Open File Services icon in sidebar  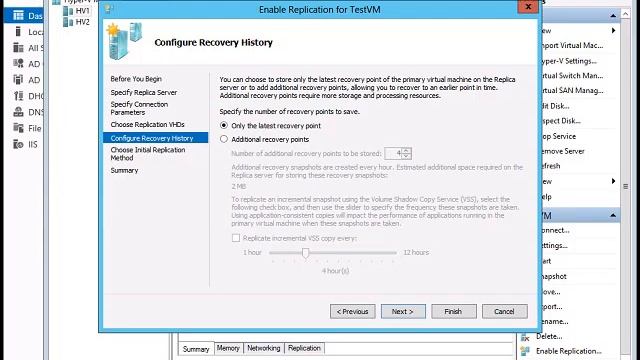pyautogui.click(x=18, y=128)
